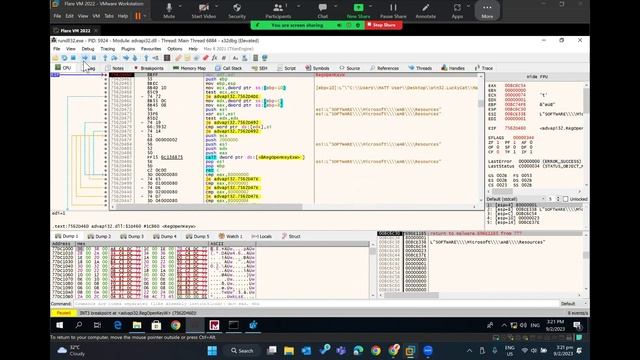Click the Trace Into toolbar icon
This screenshot has height=360, width=640.
point(126,58)
